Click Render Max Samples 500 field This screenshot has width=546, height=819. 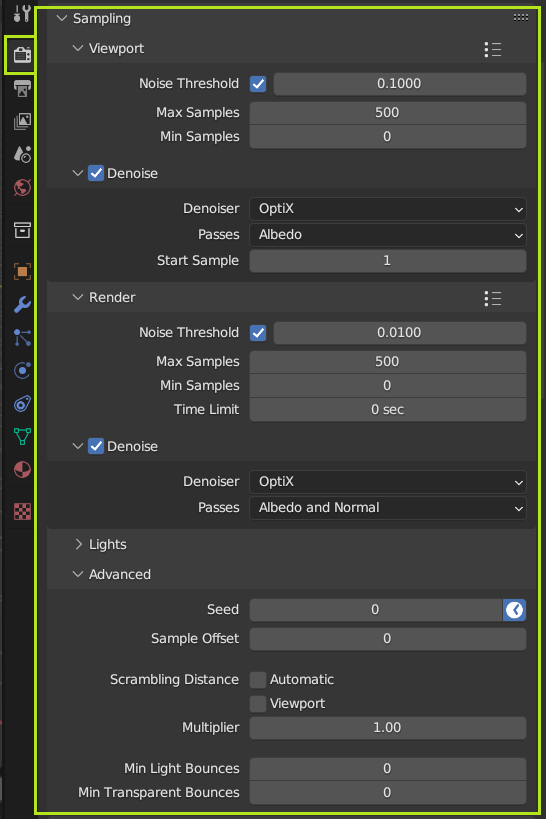point(388,361)
